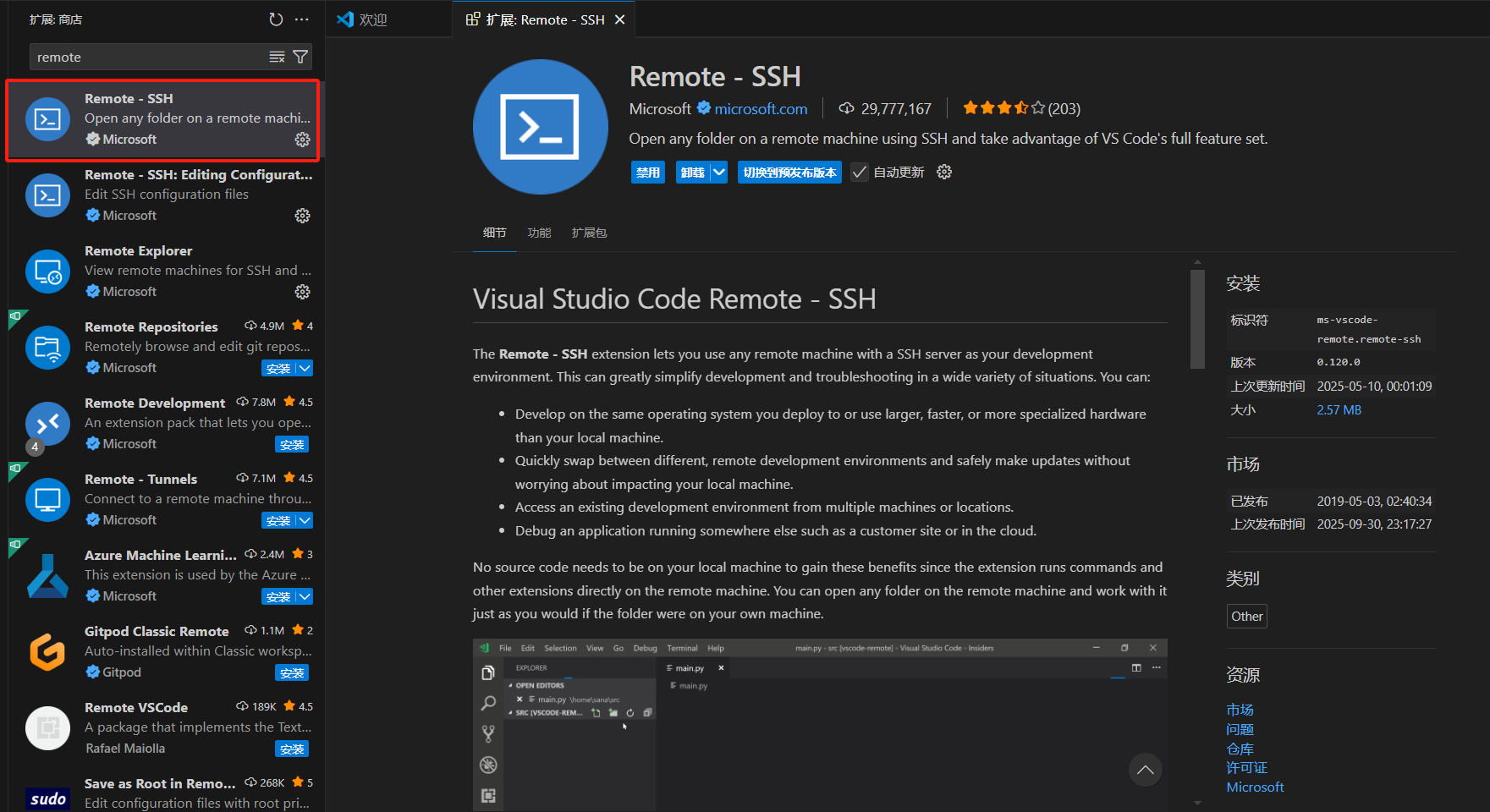Image resolution: width=1490 pixels, height=812 pixels.
Task: Click the 卸载 uninstall button
Action: pyautogui.click(x=692, y=172)
